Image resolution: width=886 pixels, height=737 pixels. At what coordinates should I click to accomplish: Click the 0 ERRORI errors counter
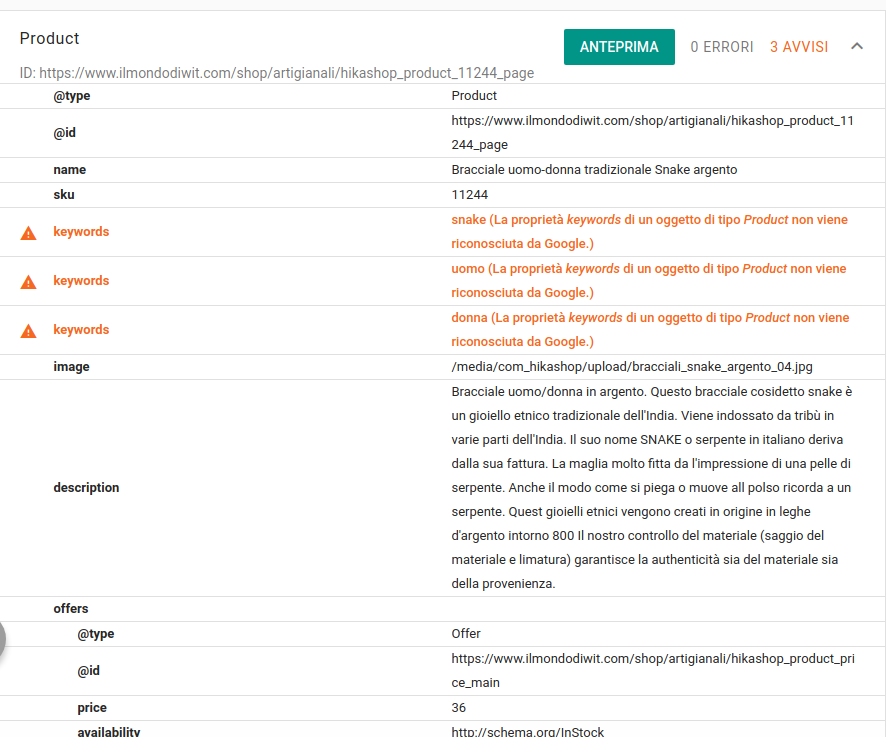click(722, 47)
